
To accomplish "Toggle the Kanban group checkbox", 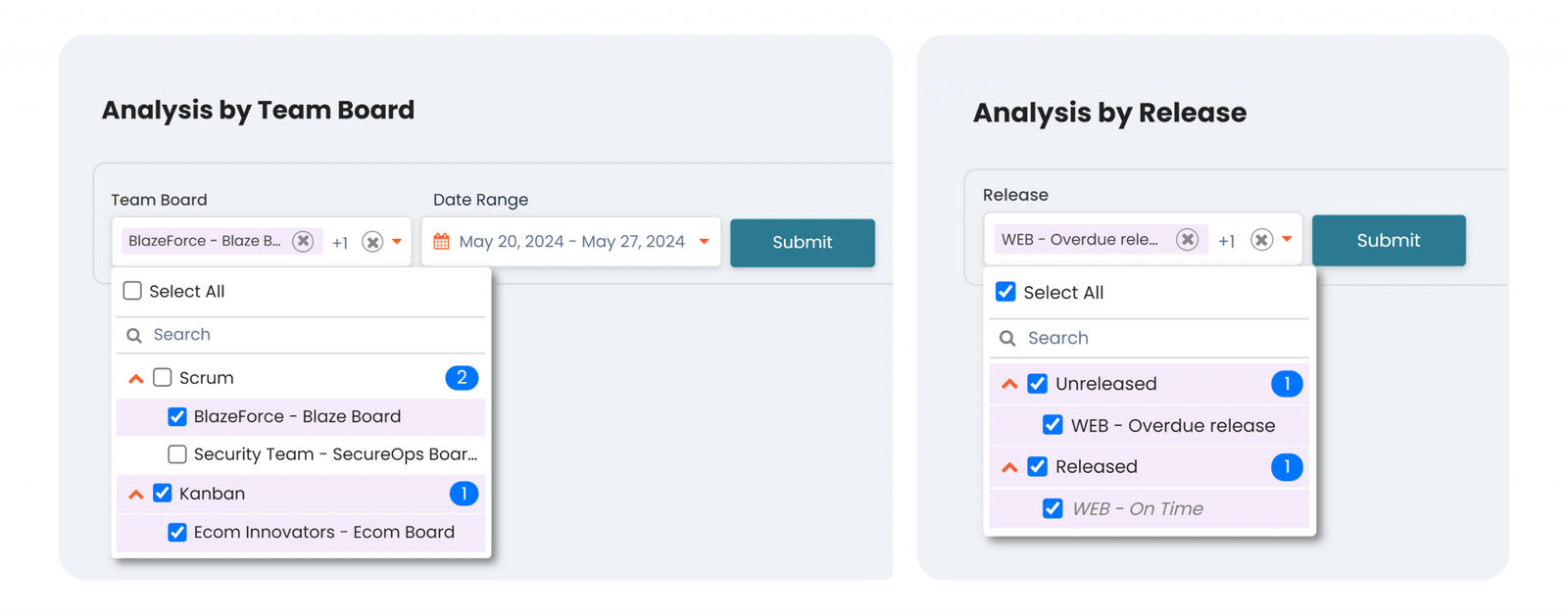I will coord(163,494).
